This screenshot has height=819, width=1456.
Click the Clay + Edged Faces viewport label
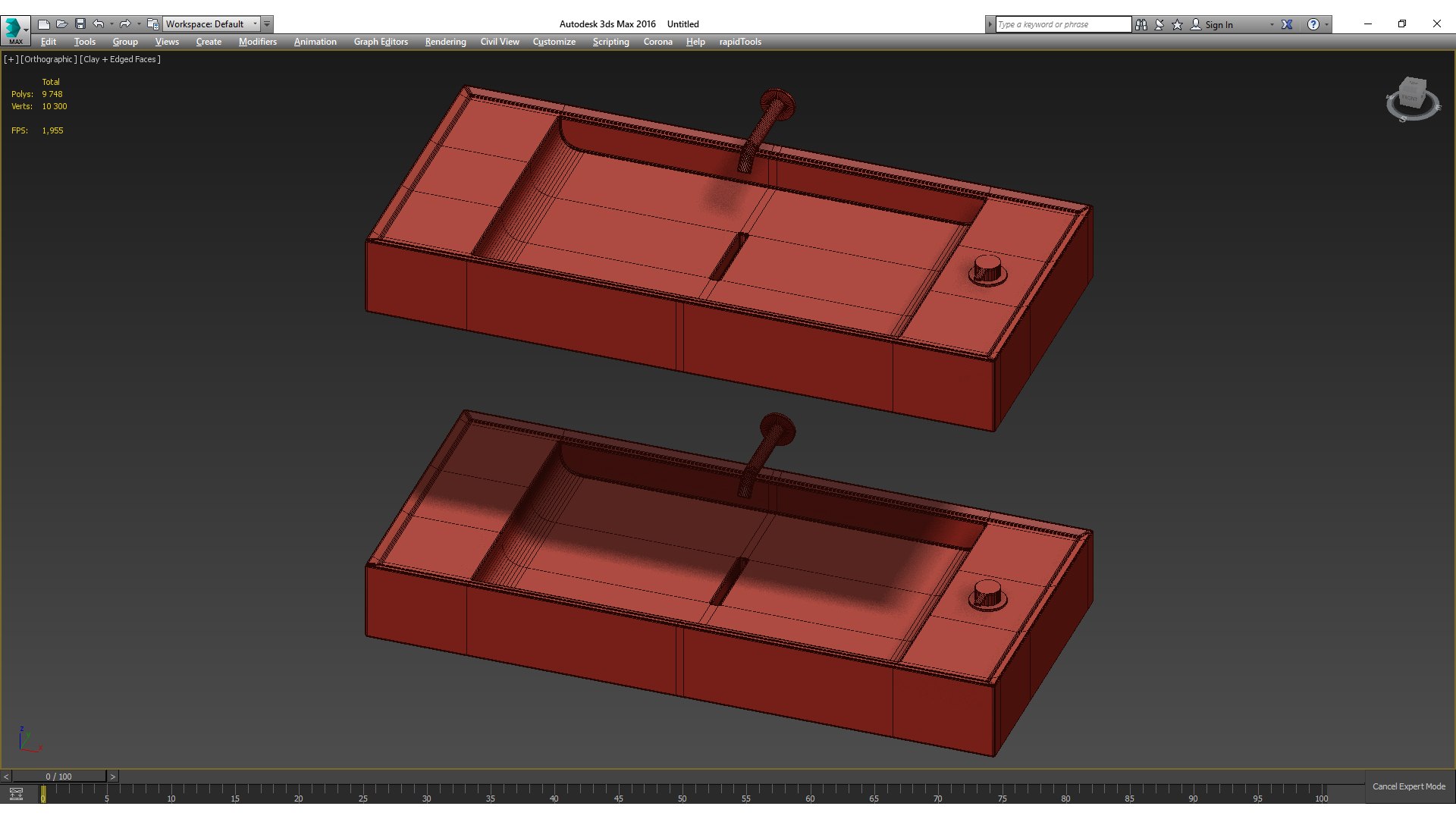point(120,59)
